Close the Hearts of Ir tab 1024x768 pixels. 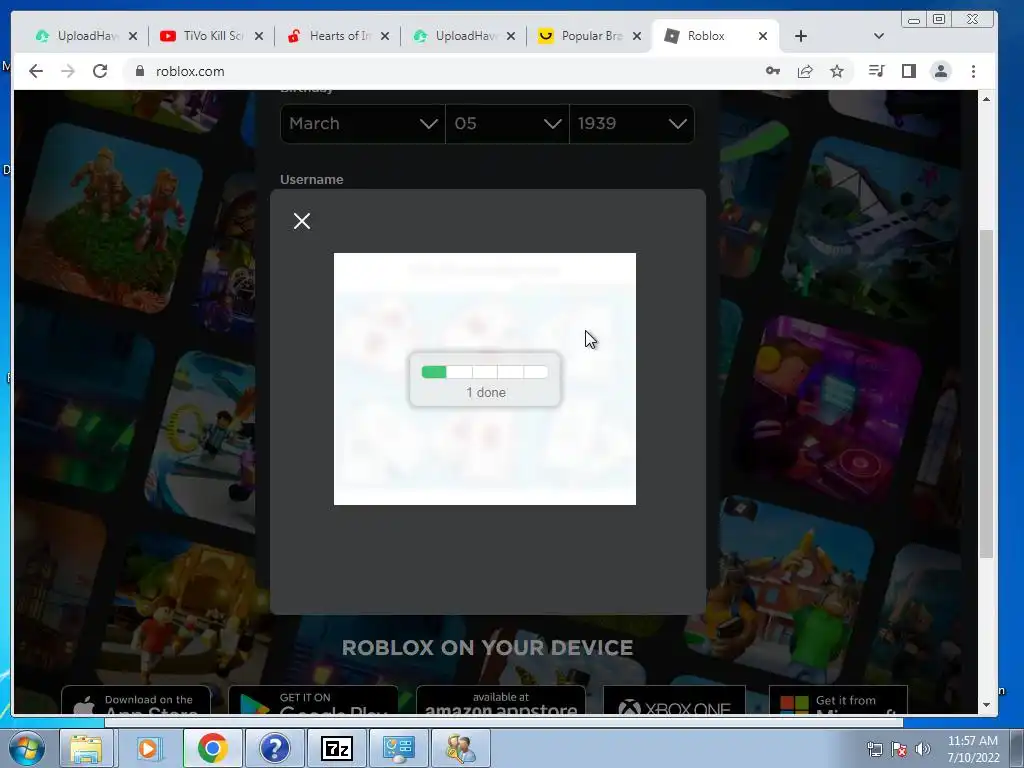[x=385, y=36]
